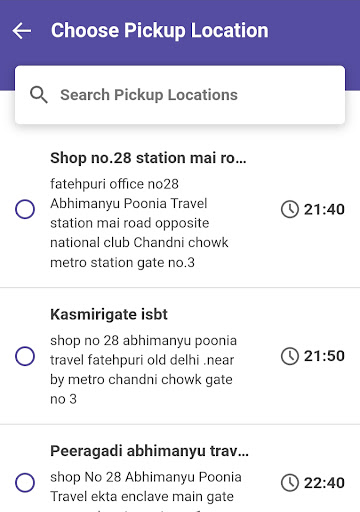Select the Kasmirigate isbt radio button
The image size is (360, 512).
(x=25, y=356)
